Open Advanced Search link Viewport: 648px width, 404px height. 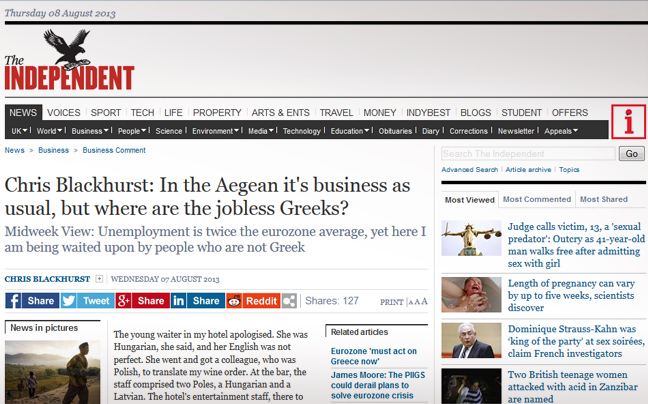tap(469, 169)
